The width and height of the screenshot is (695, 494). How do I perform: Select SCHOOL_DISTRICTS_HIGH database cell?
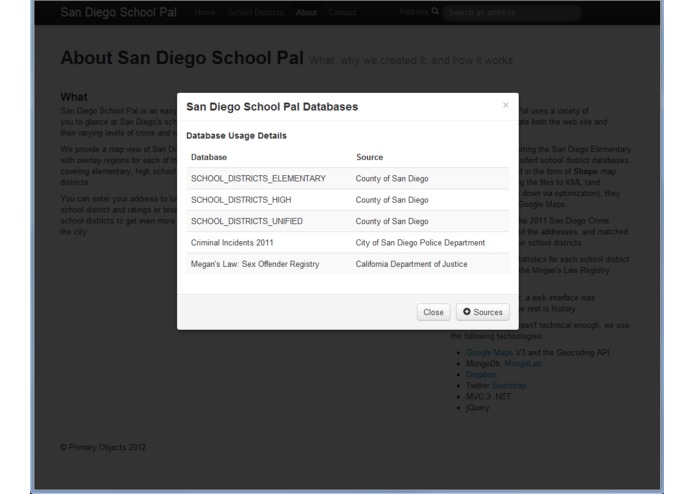(241, 200)
